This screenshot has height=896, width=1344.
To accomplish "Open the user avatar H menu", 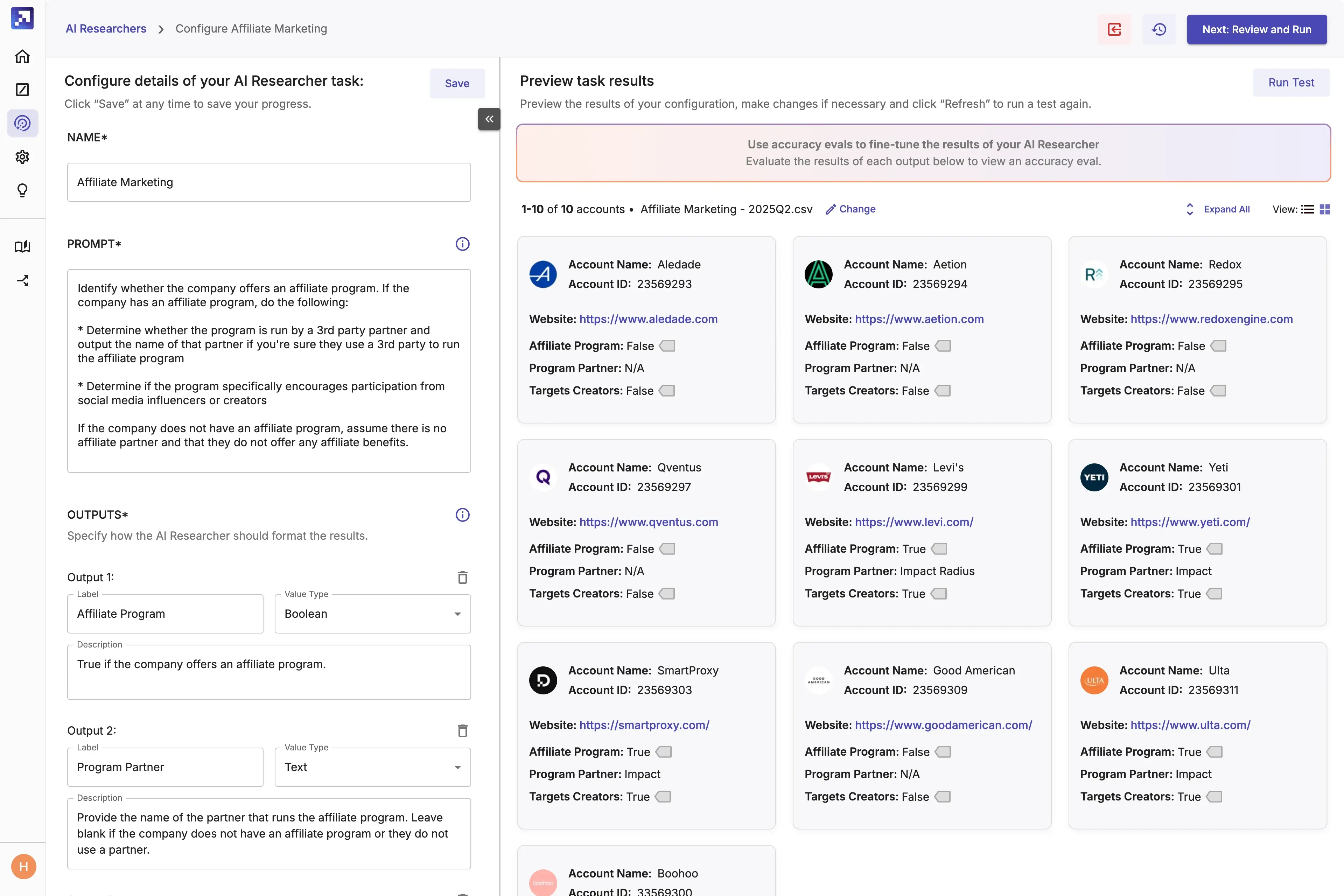I will (23, 866).
